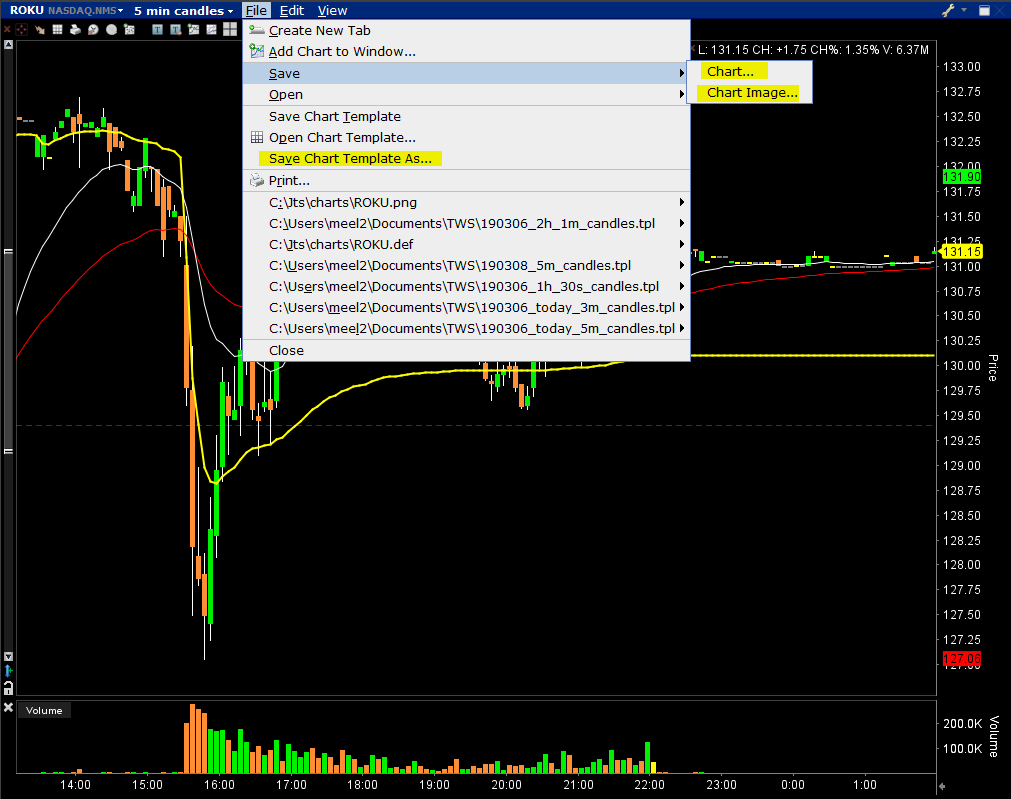Select the Save submenu entry
This screenshot has width=1011, height=799.
466,74
